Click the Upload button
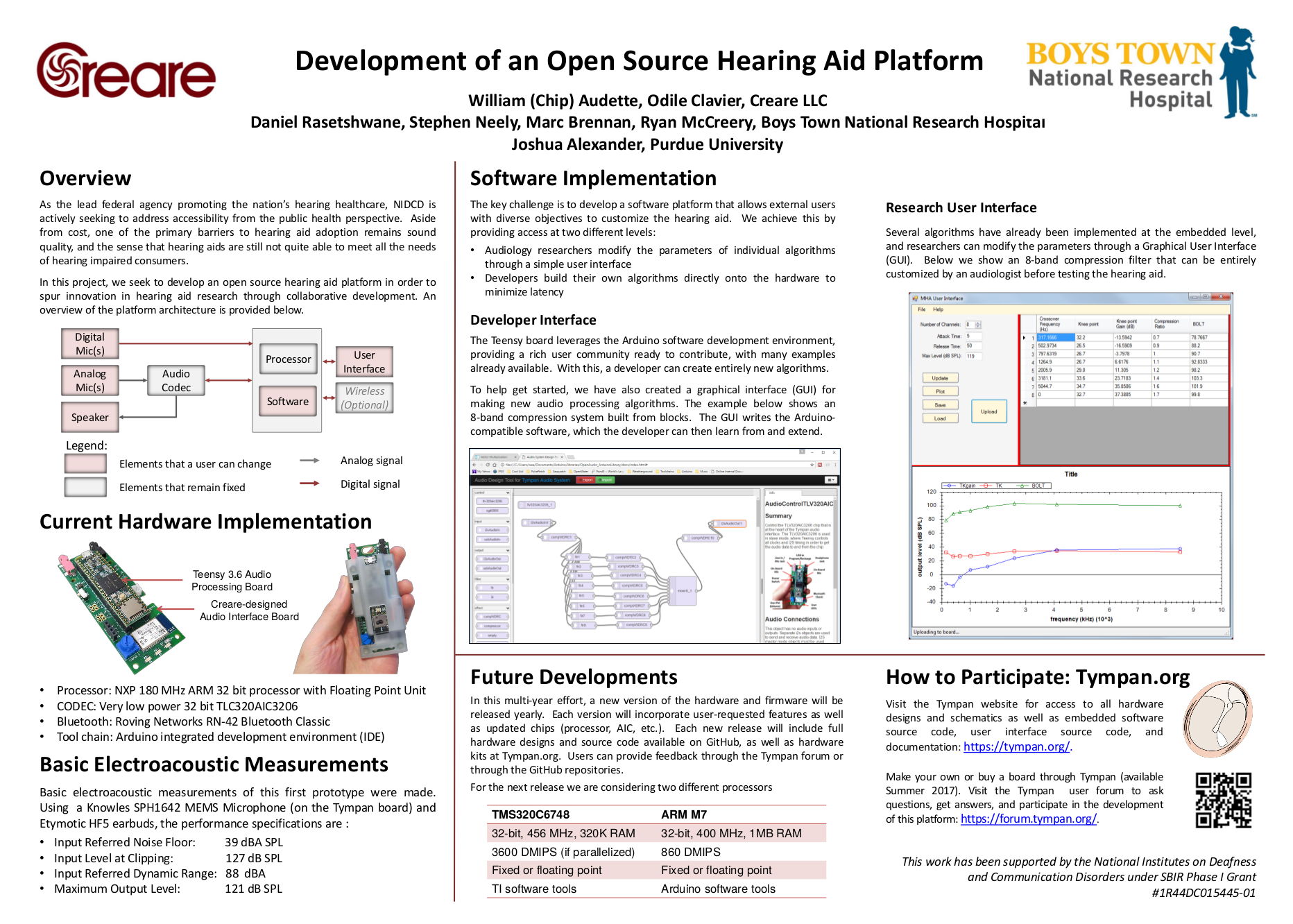This screenshot has width=1293, height=924. point(988,411)
